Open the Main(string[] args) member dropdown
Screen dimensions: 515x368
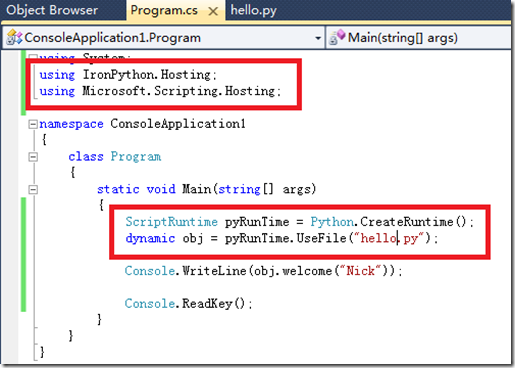coord(418,38)
